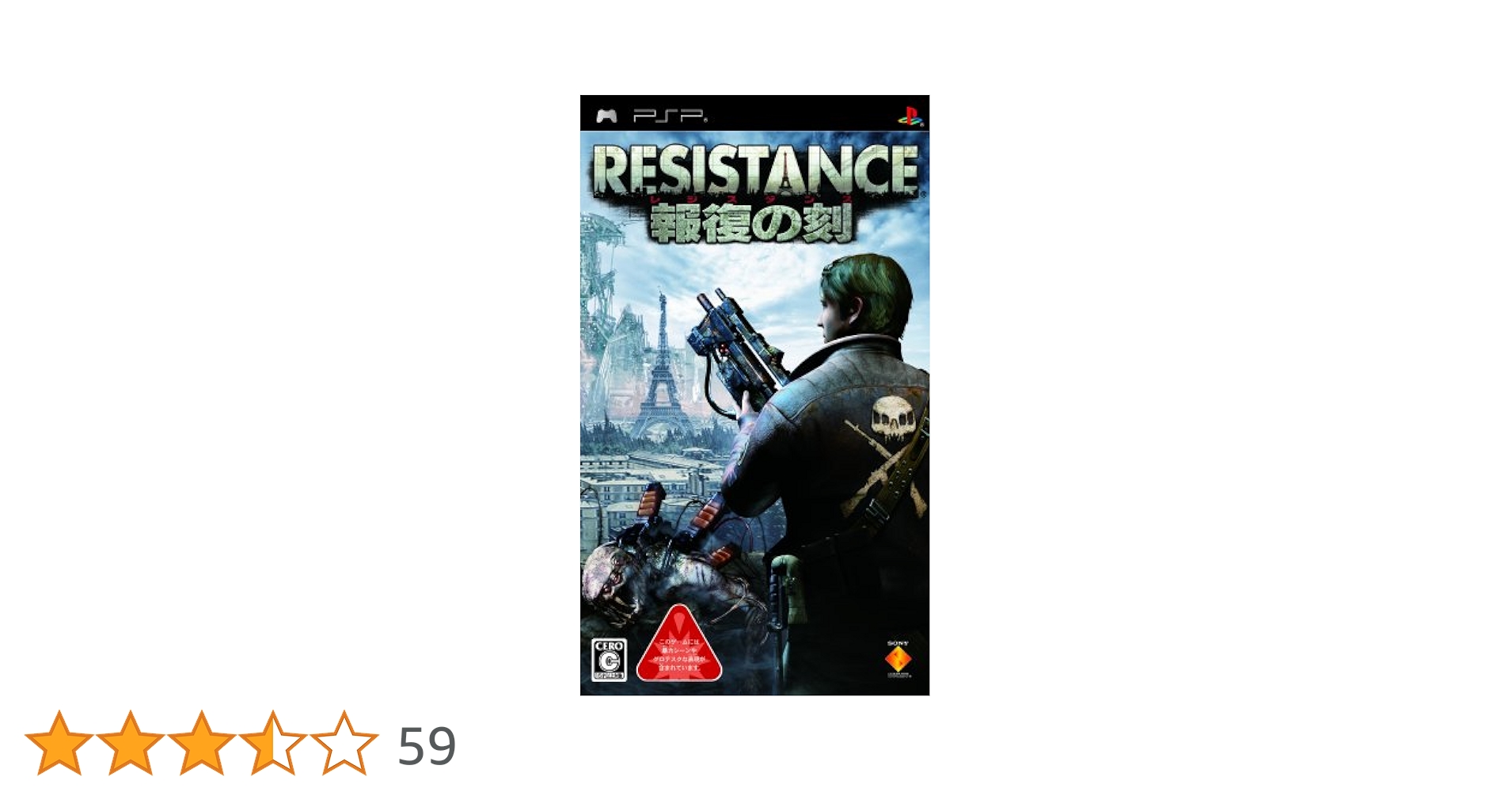Click the PSP handheld console icon
This screenshot has height=792, width=1512.
606,116
